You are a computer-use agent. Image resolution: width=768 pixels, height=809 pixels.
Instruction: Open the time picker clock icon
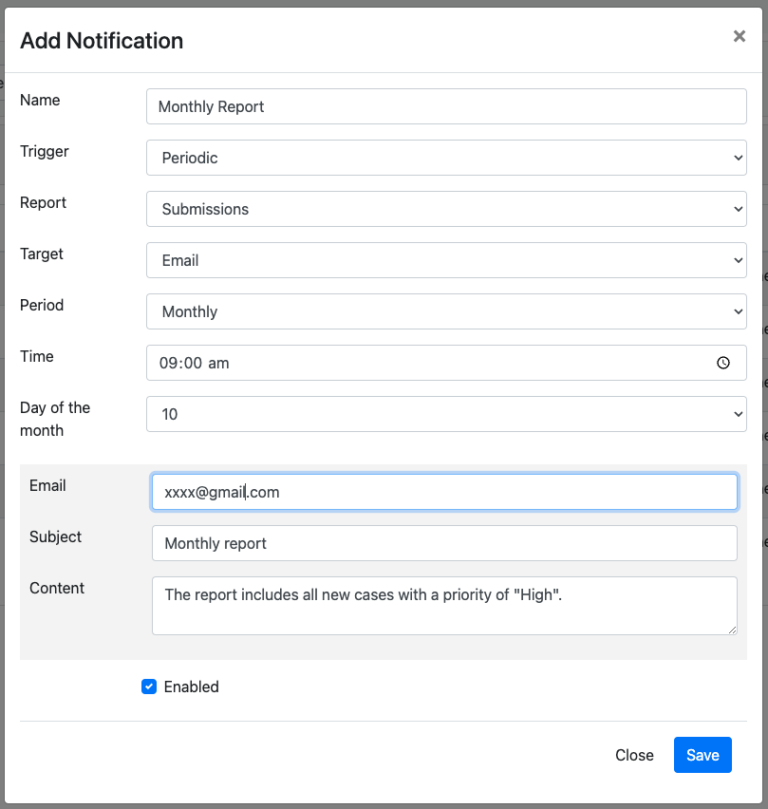(723, 363)
